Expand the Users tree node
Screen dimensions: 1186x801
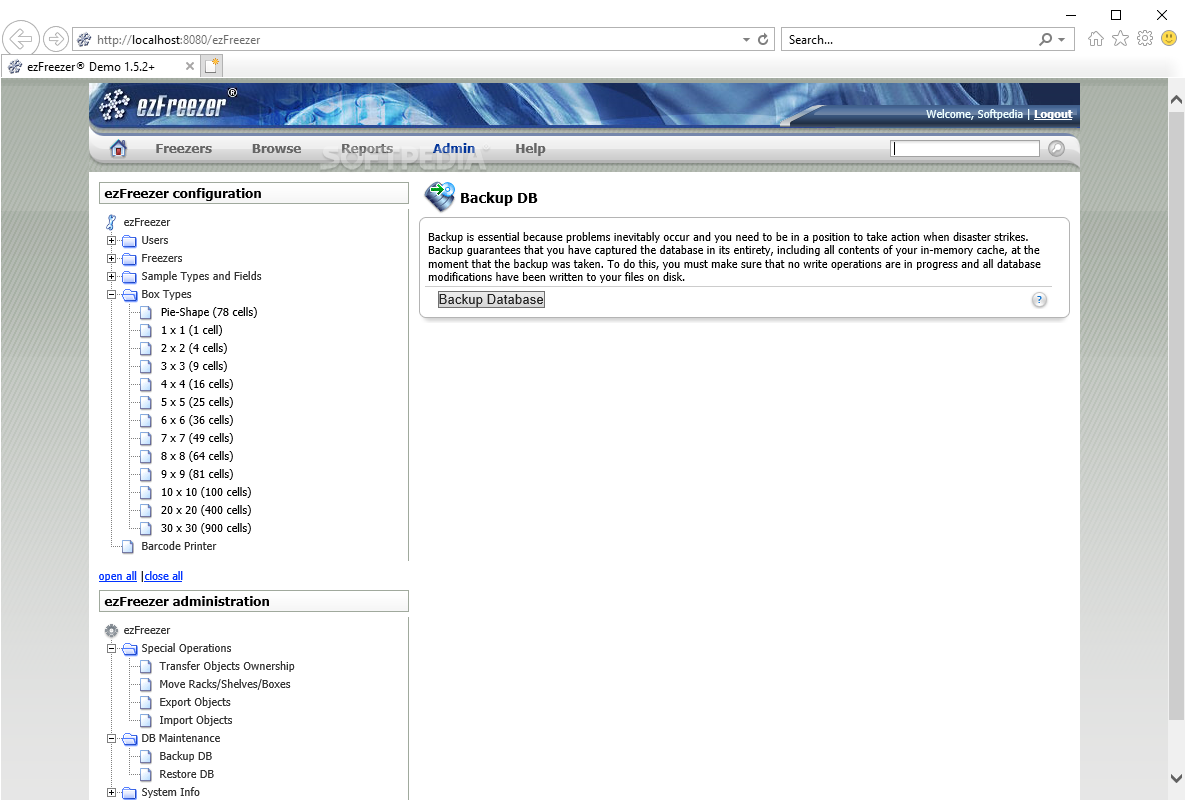click(111, 241)
